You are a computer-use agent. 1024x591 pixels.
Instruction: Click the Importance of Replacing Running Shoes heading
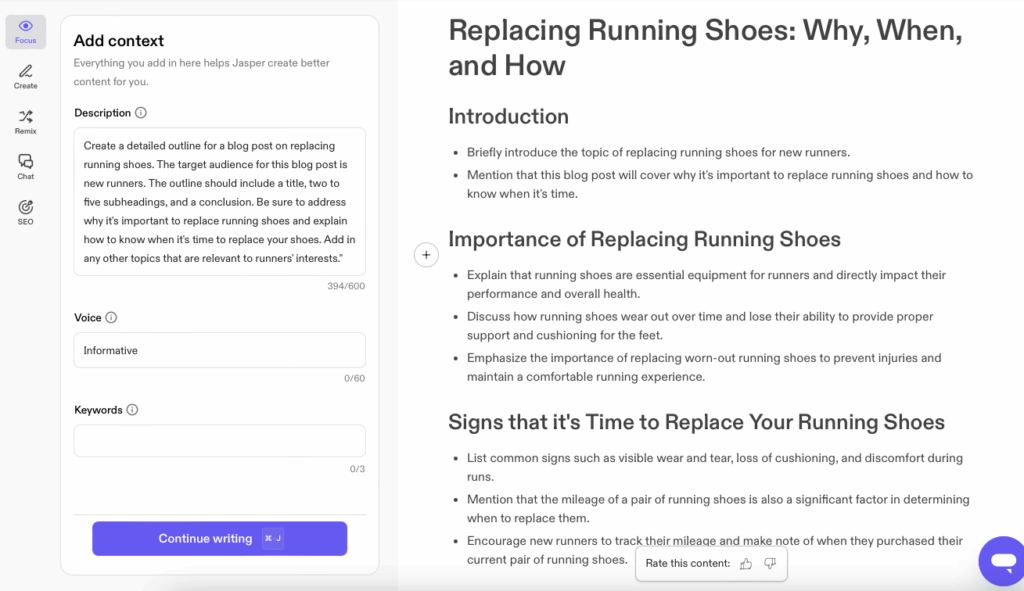coord(644,239)
